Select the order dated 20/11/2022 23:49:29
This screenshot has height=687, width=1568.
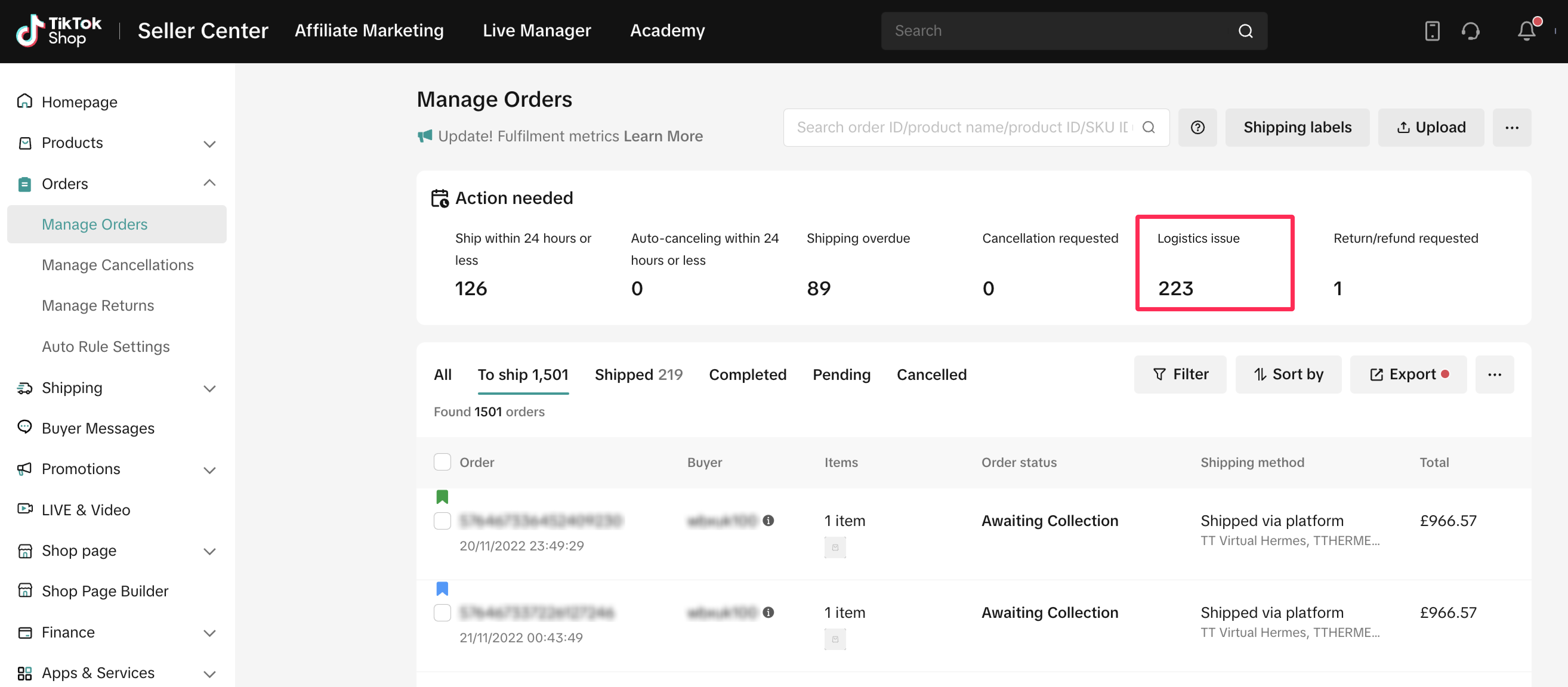coord(442,521)
